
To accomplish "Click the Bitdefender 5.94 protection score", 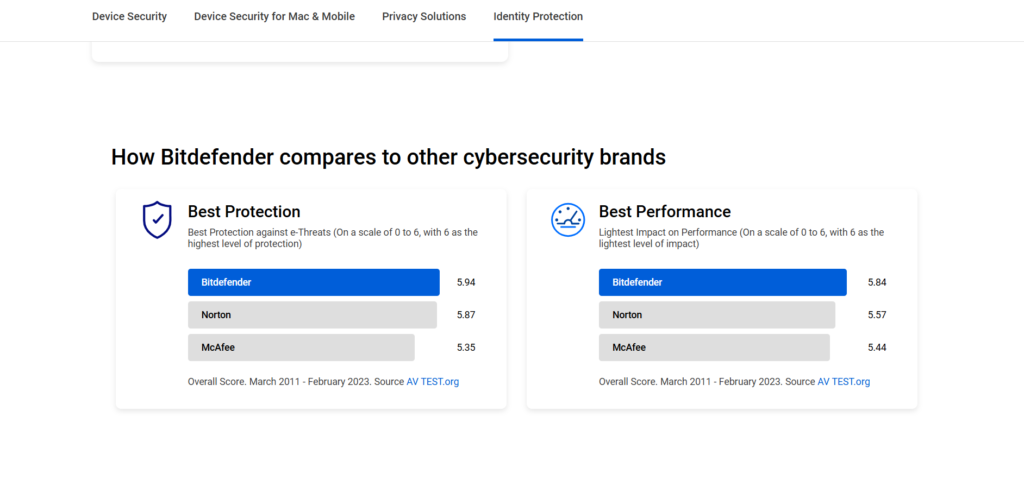I will click(466, 282).
